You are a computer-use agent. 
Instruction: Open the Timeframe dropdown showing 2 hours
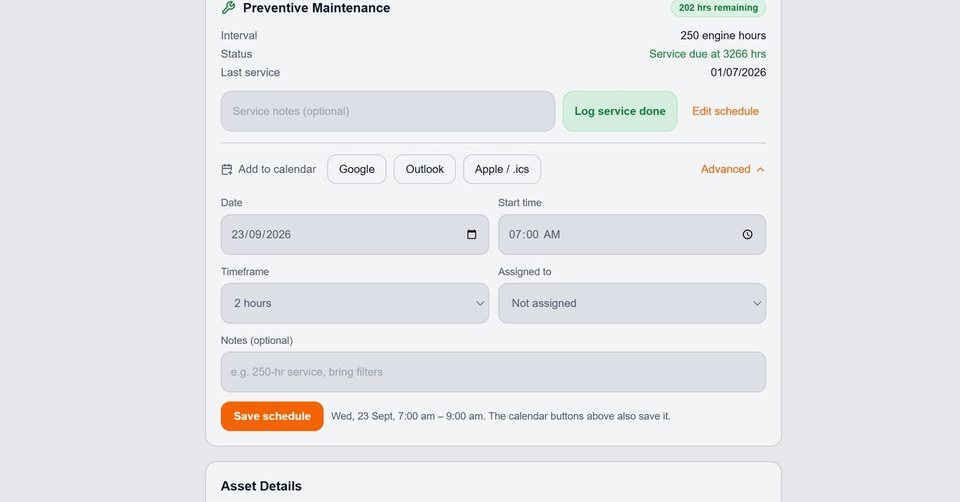coord(355,303)
